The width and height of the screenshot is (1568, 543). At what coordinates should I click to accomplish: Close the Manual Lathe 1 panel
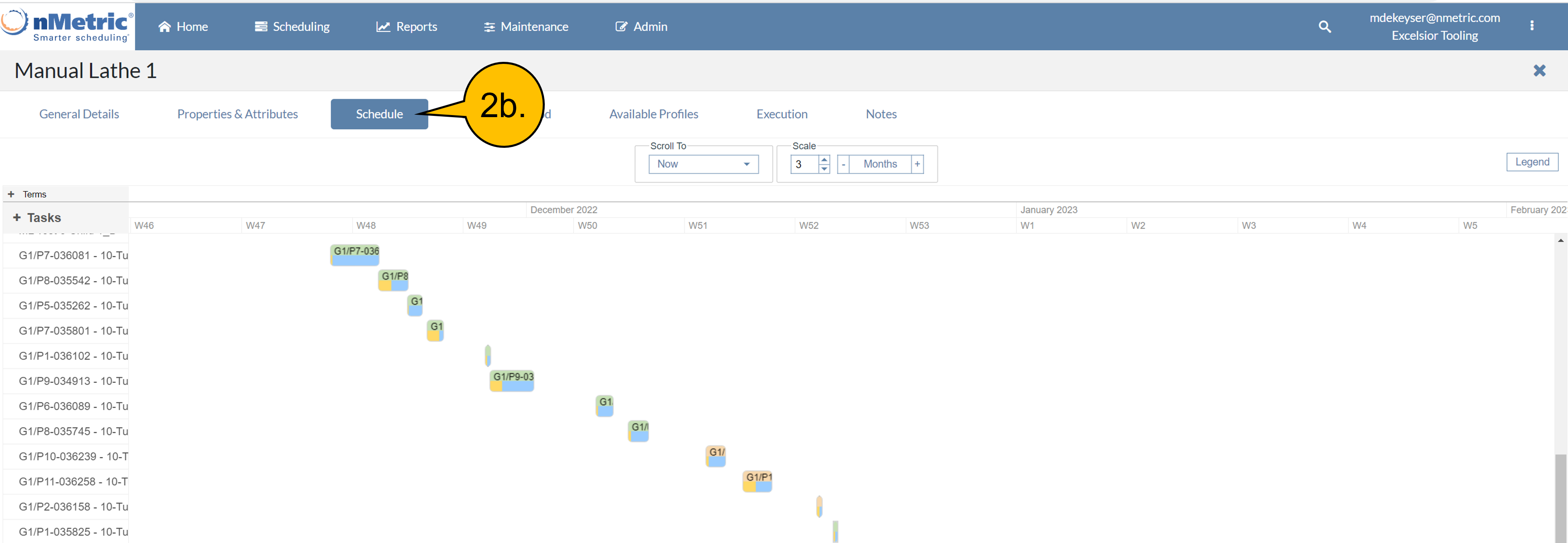tap(1539, 70)
